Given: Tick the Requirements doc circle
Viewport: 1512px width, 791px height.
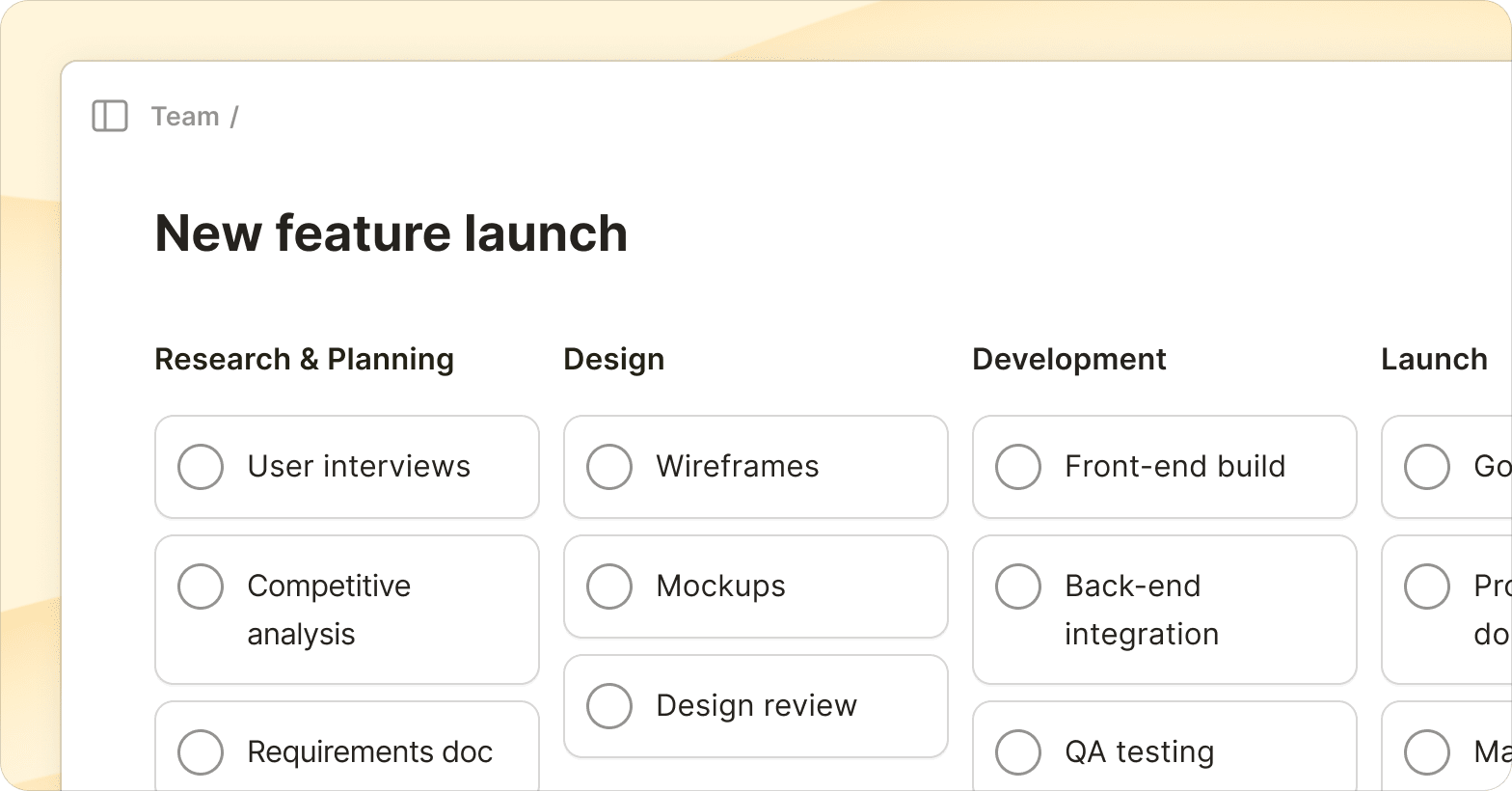Looking at the screenshot, I should [201, 752].
